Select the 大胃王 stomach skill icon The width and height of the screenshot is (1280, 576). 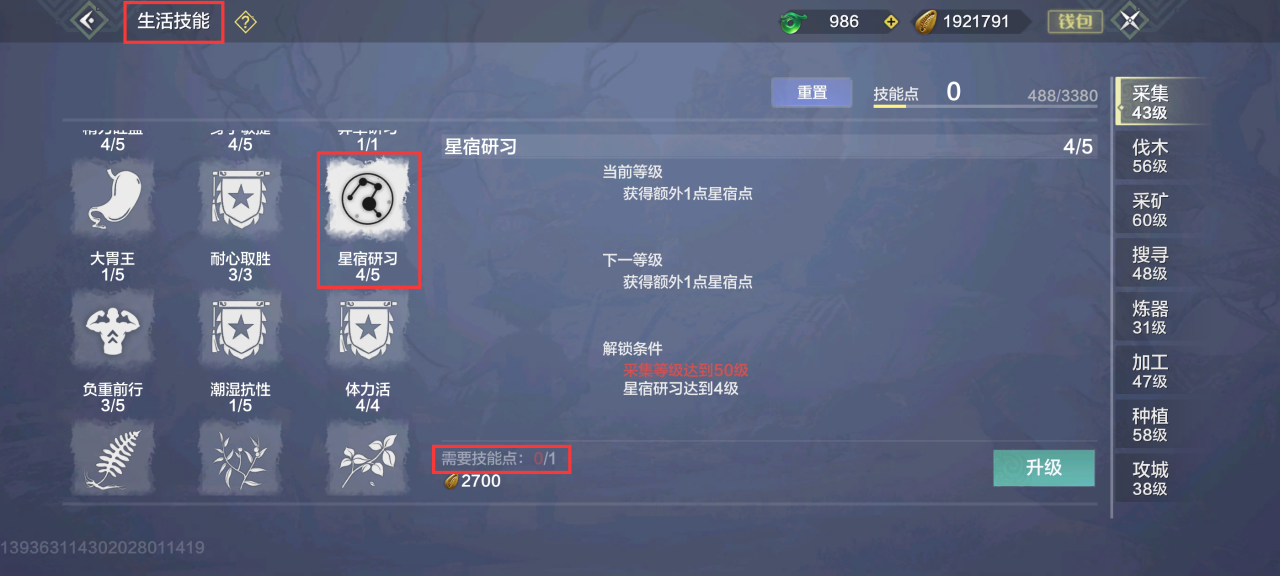tap(113, 199)
